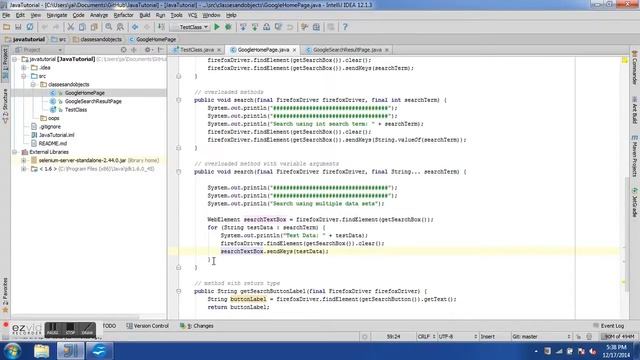Screen dimensions: 640x360
Task: Open the Refactor menu
Action: point(123,15)
